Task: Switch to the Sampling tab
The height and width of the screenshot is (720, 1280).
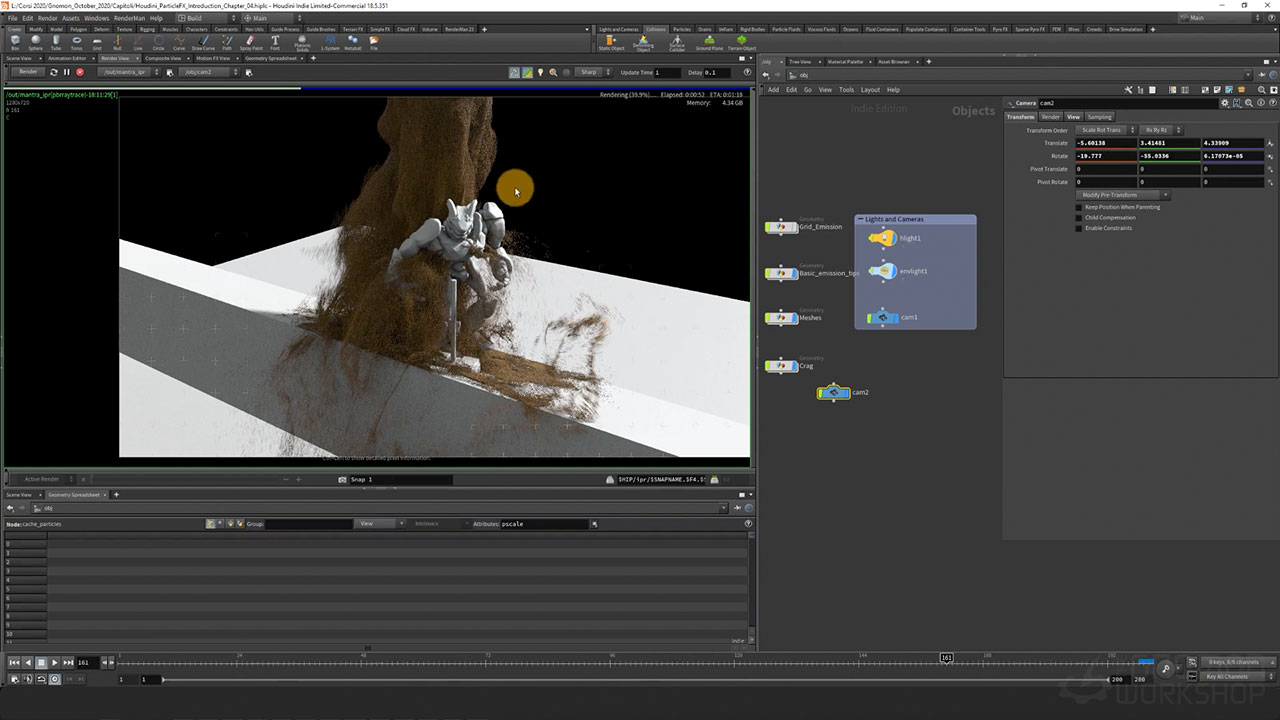Action: coord(1099,117)
